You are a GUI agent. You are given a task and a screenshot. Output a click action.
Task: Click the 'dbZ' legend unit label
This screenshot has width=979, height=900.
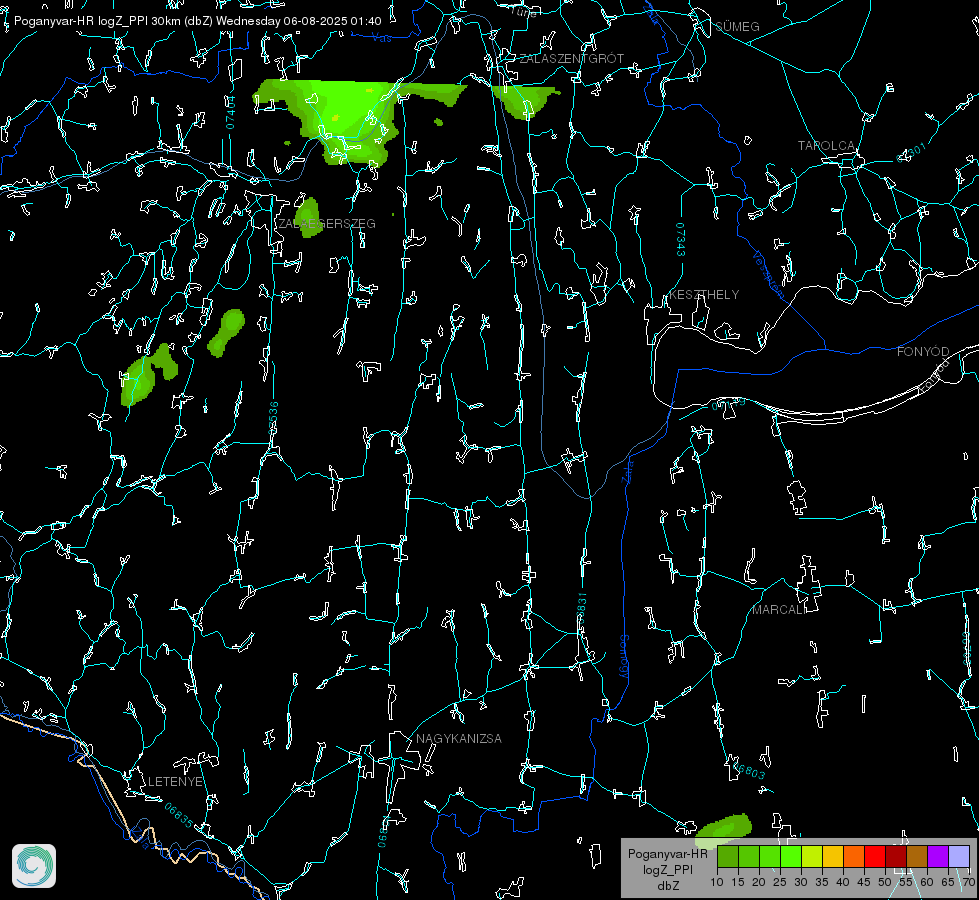667,886
